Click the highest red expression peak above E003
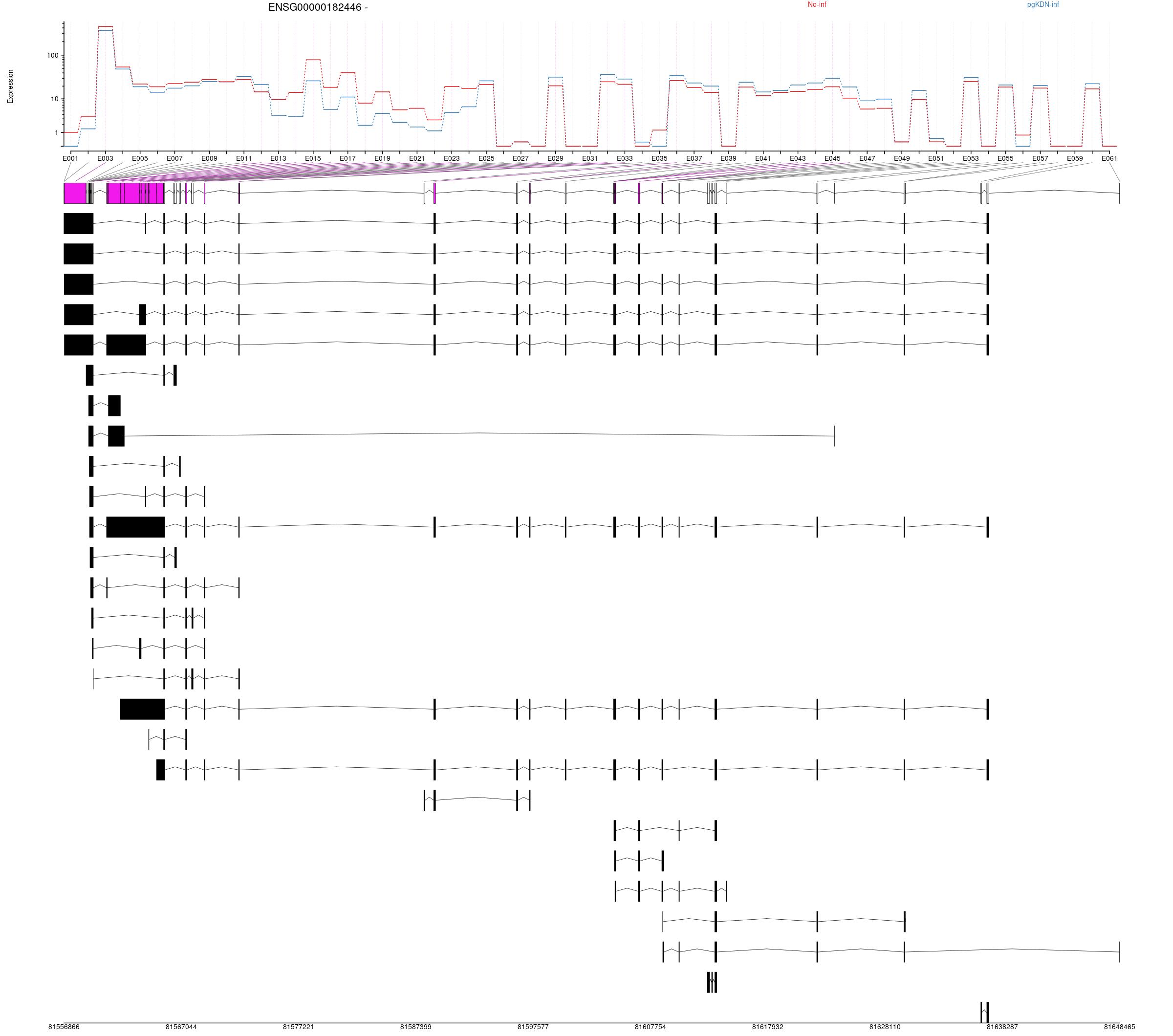The height and width of the screenshot is (1036, 1173). tap(105, 26)
